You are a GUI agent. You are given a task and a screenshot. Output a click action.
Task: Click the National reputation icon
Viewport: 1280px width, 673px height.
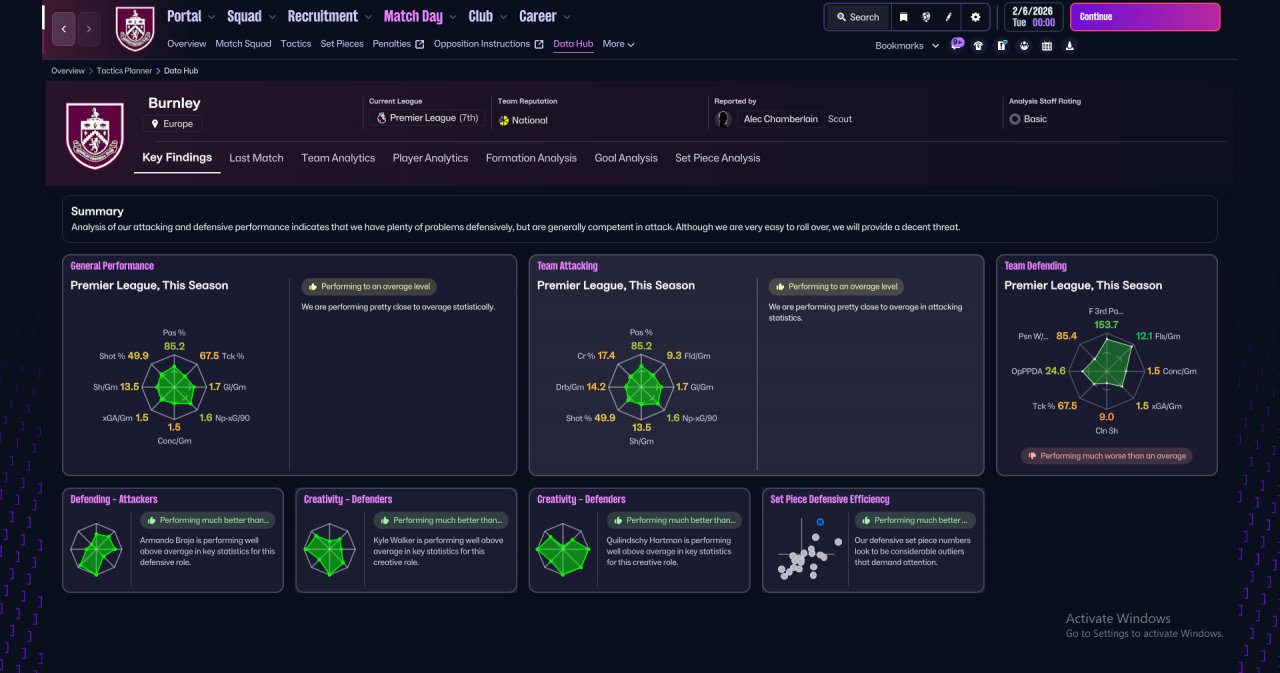[x=504, y=120]
